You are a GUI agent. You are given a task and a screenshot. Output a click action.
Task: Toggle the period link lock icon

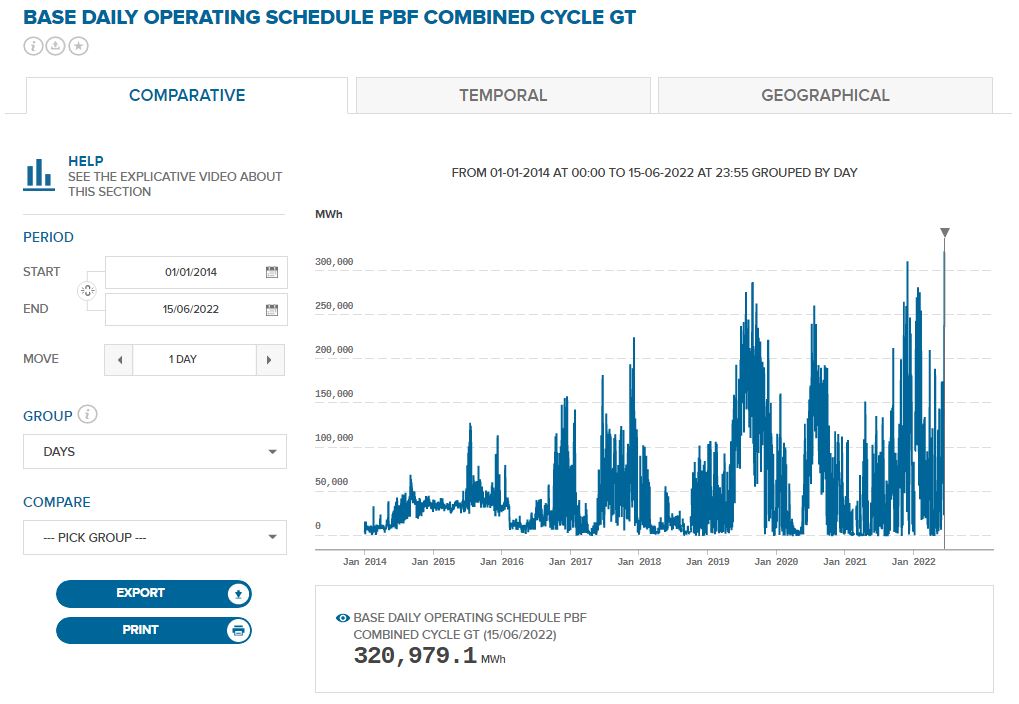click(87, 291)
